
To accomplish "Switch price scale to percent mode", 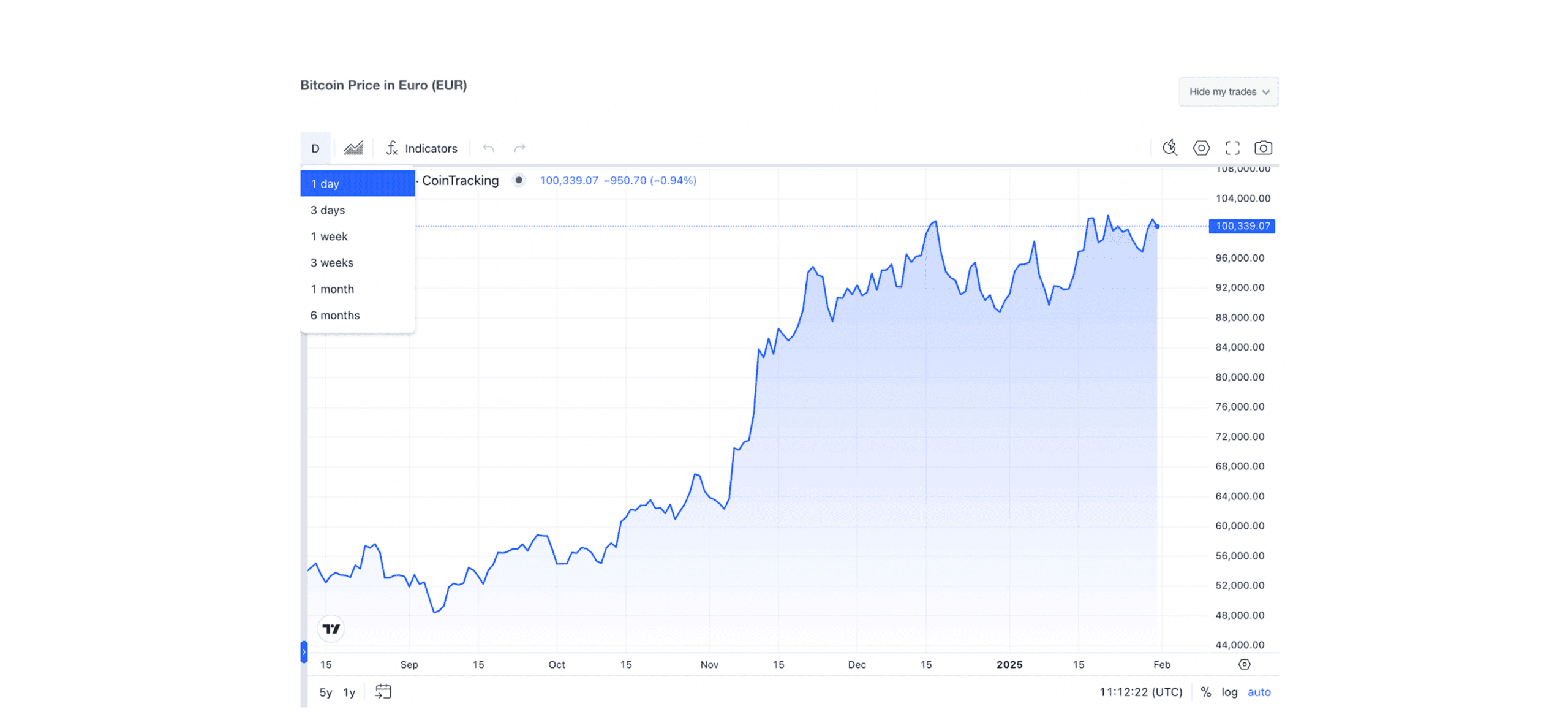I will tap(1205, 692).
